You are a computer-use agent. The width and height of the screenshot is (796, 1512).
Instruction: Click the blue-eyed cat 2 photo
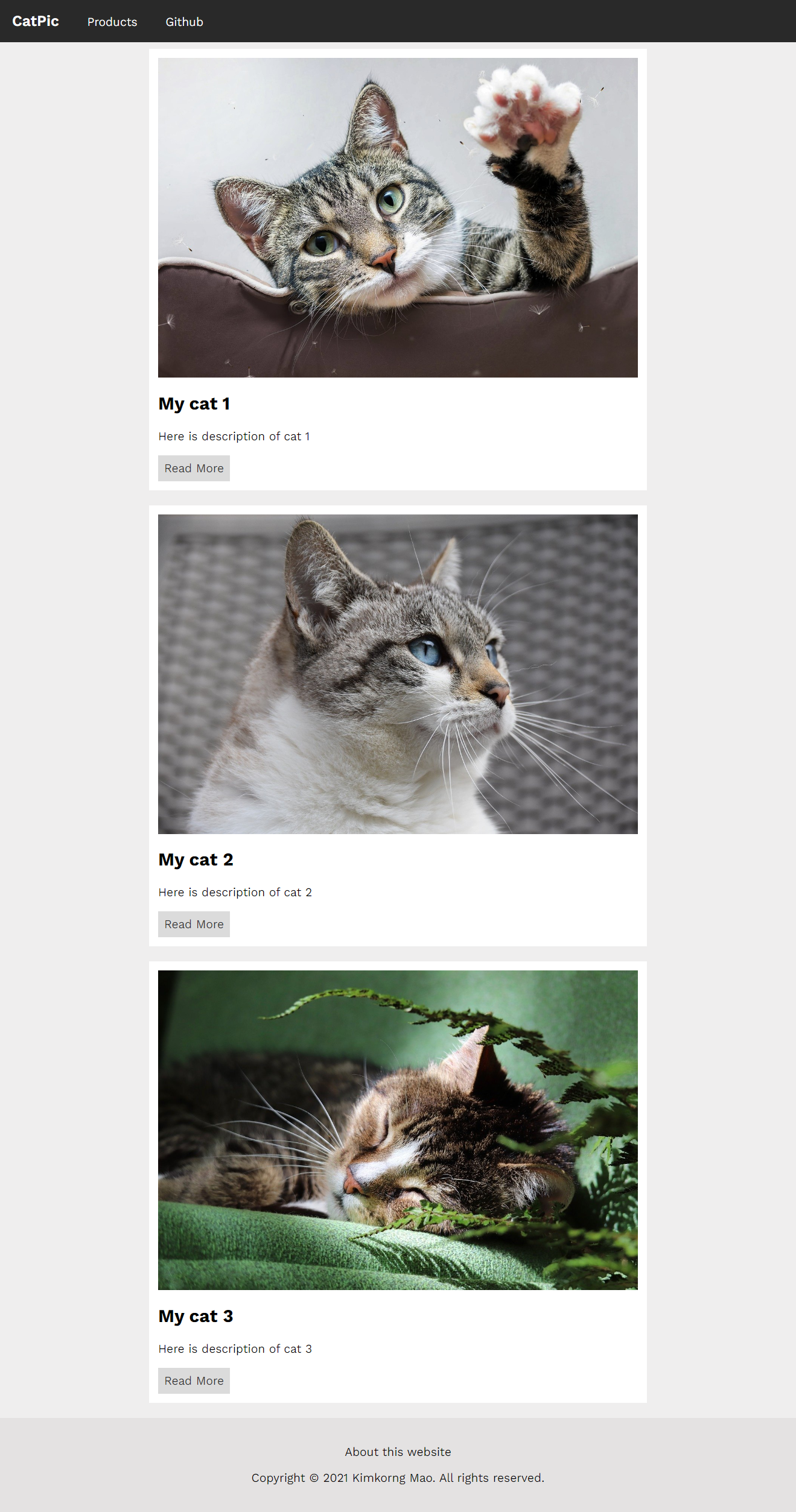pos(398,674)
